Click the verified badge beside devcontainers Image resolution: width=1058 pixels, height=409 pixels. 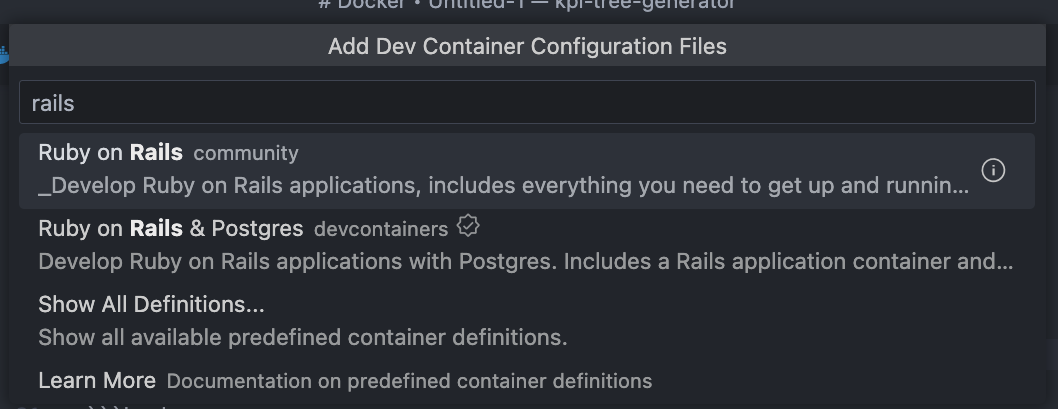[x=468, y=227]
